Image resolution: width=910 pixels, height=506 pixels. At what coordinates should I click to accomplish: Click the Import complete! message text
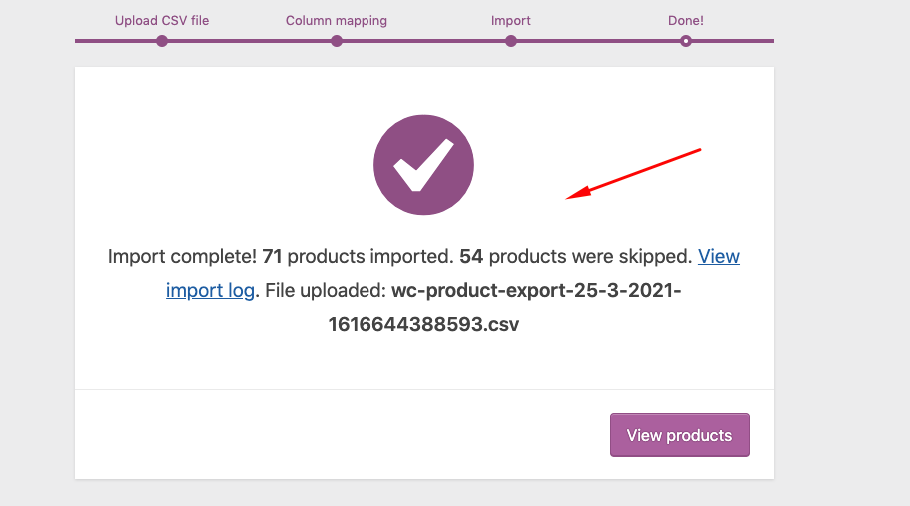click(x=182, y=256)
